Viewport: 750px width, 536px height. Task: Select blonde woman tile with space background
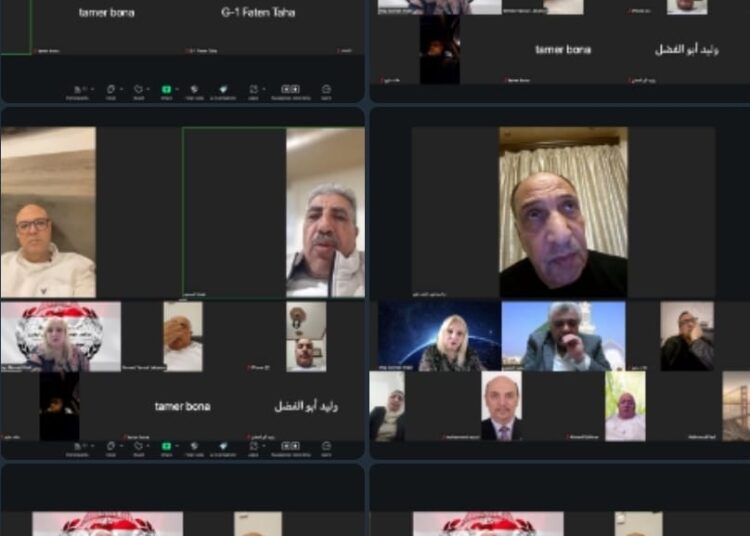440,336
